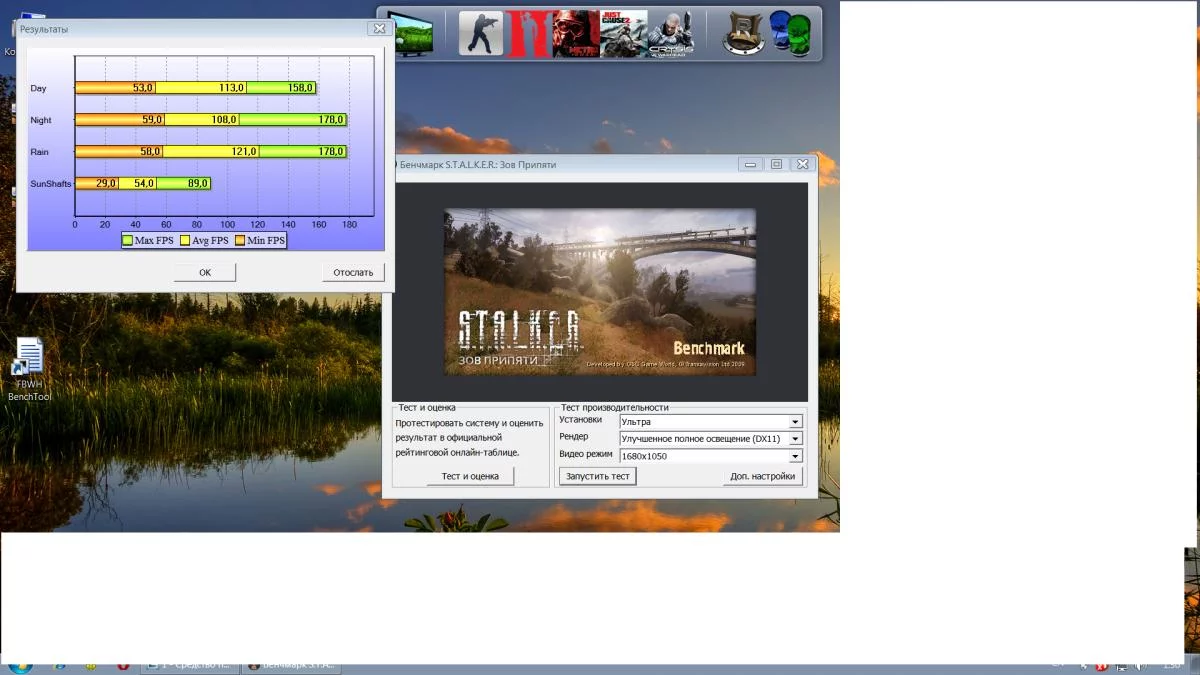1200x675 pixels.
Task: Click the green Max FPS legend swatch
Action: point(128,240)
